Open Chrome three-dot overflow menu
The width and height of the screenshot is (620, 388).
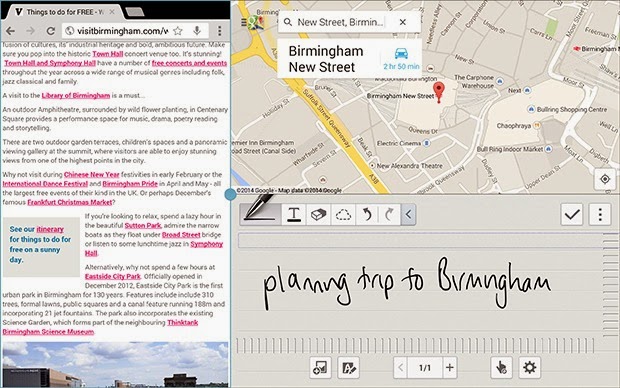[219, 31]
